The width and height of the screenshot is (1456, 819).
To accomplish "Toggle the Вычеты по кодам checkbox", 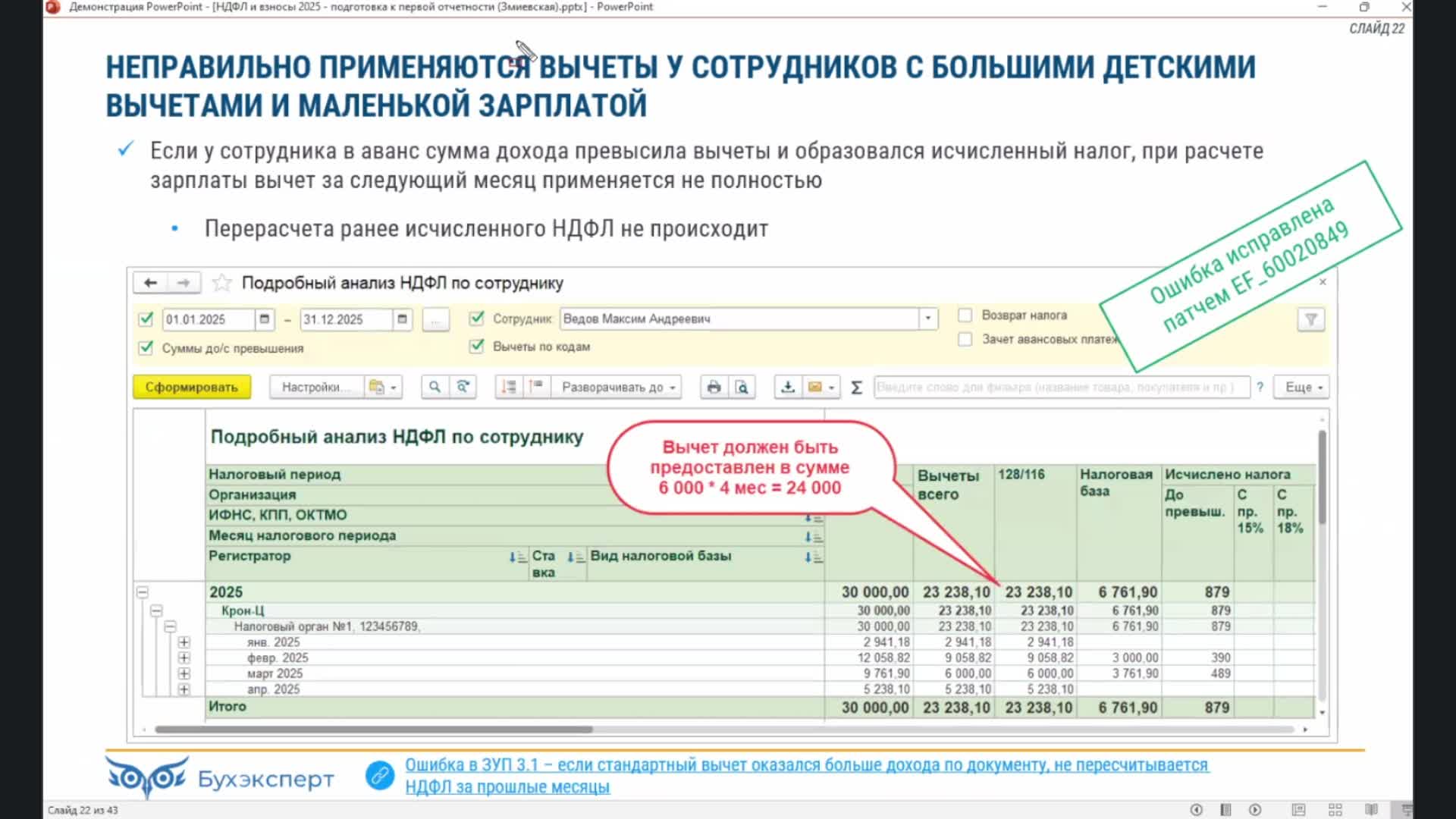I will point(476,347).
